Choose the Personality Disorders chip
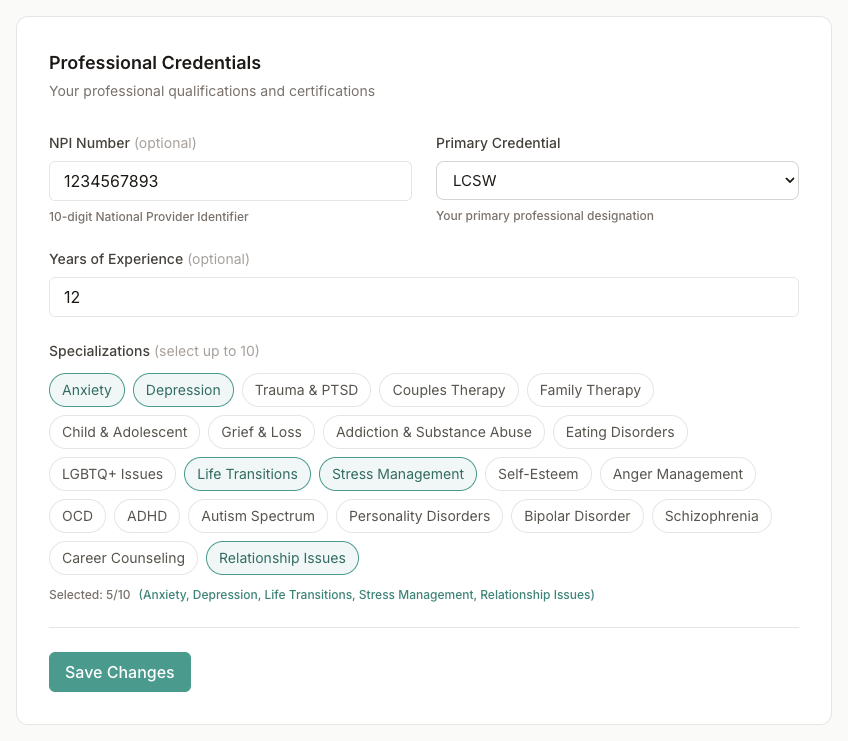The height and width of the screenshot is (741, 848). point(420,516)
